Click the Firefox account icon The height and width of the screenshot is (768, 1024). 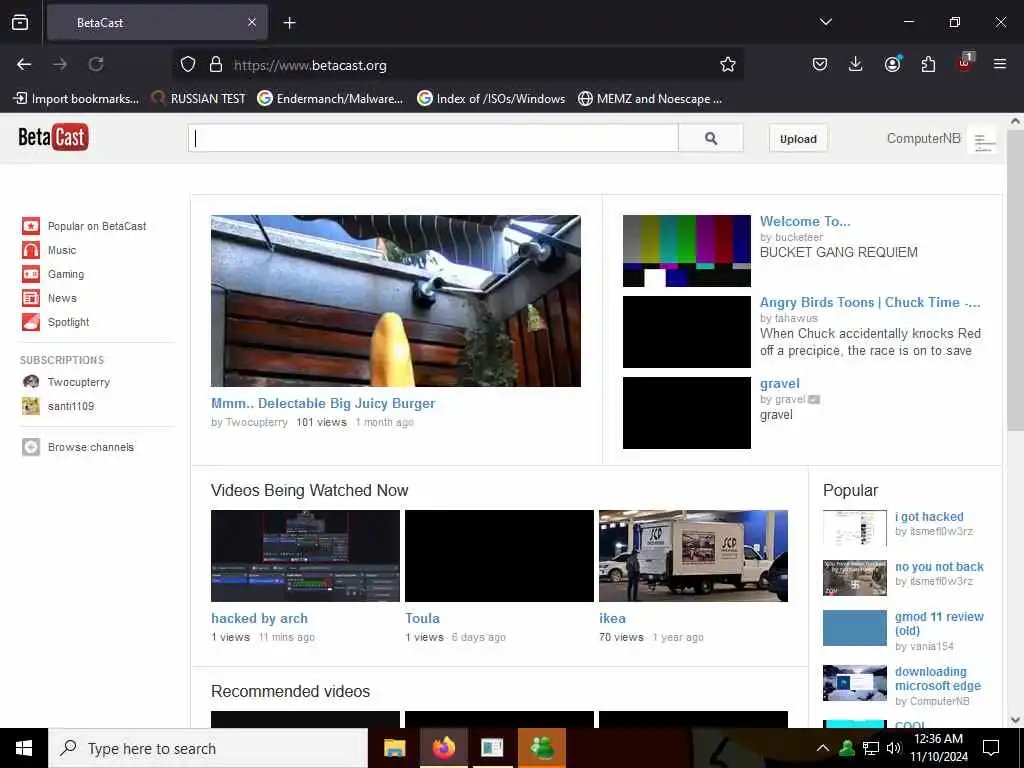[x=892, y=64]
